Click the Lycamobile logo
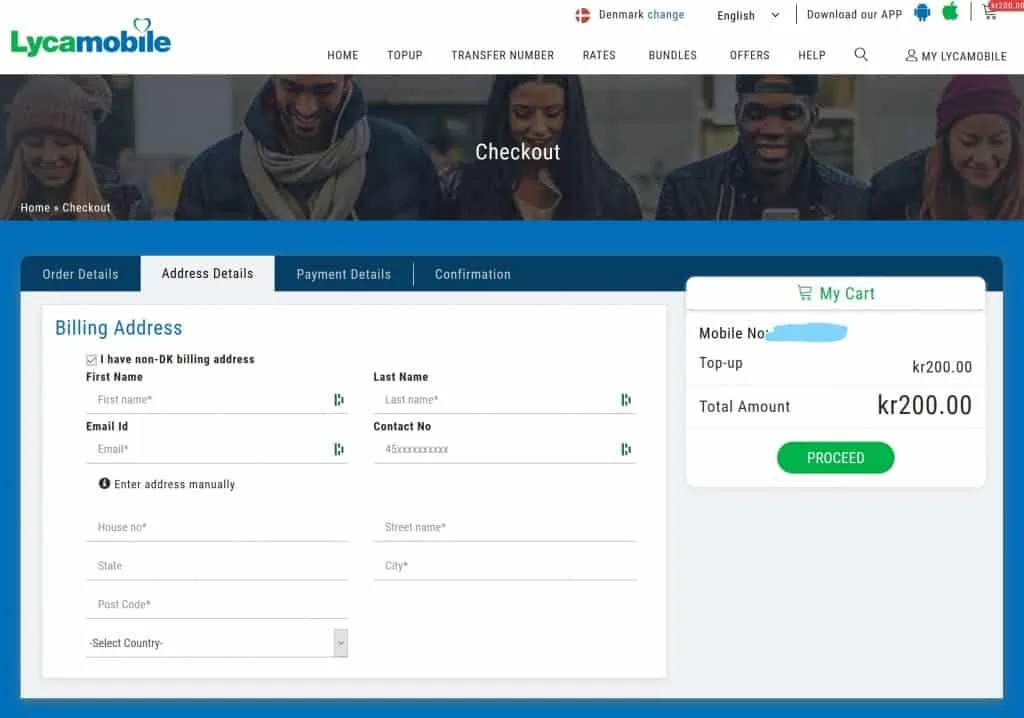Image resolution: width=1024 pixels, height=718 pixels. pyautogui.click(x=91, y=39)
